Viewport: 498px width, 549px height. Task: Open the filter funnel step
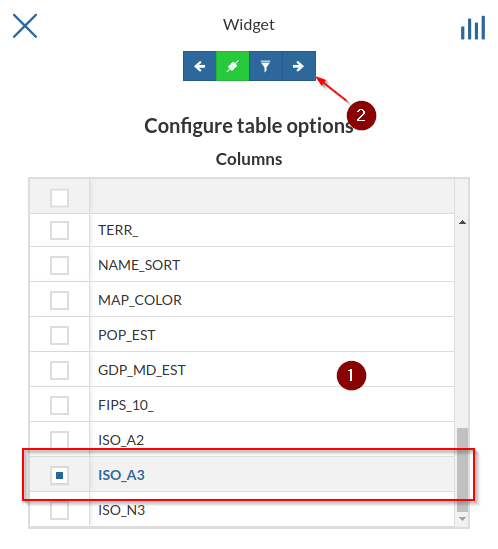point(265,66)
